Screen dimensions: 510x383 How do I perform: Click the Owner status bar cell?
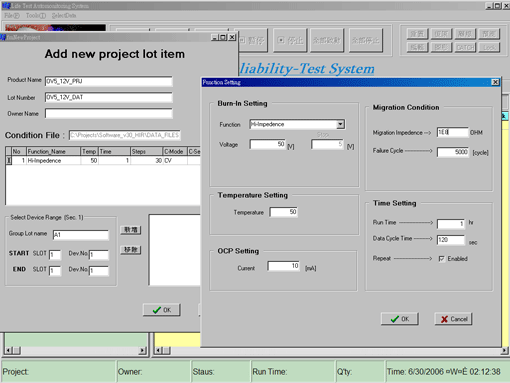click(154, 371)
